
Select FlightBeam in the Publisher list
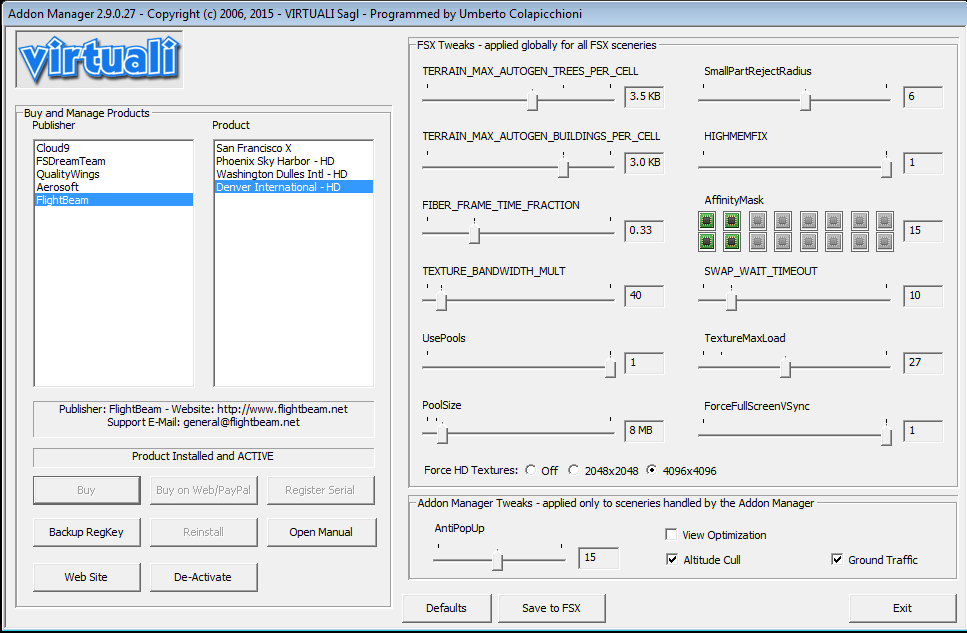[x=113, y=200]
